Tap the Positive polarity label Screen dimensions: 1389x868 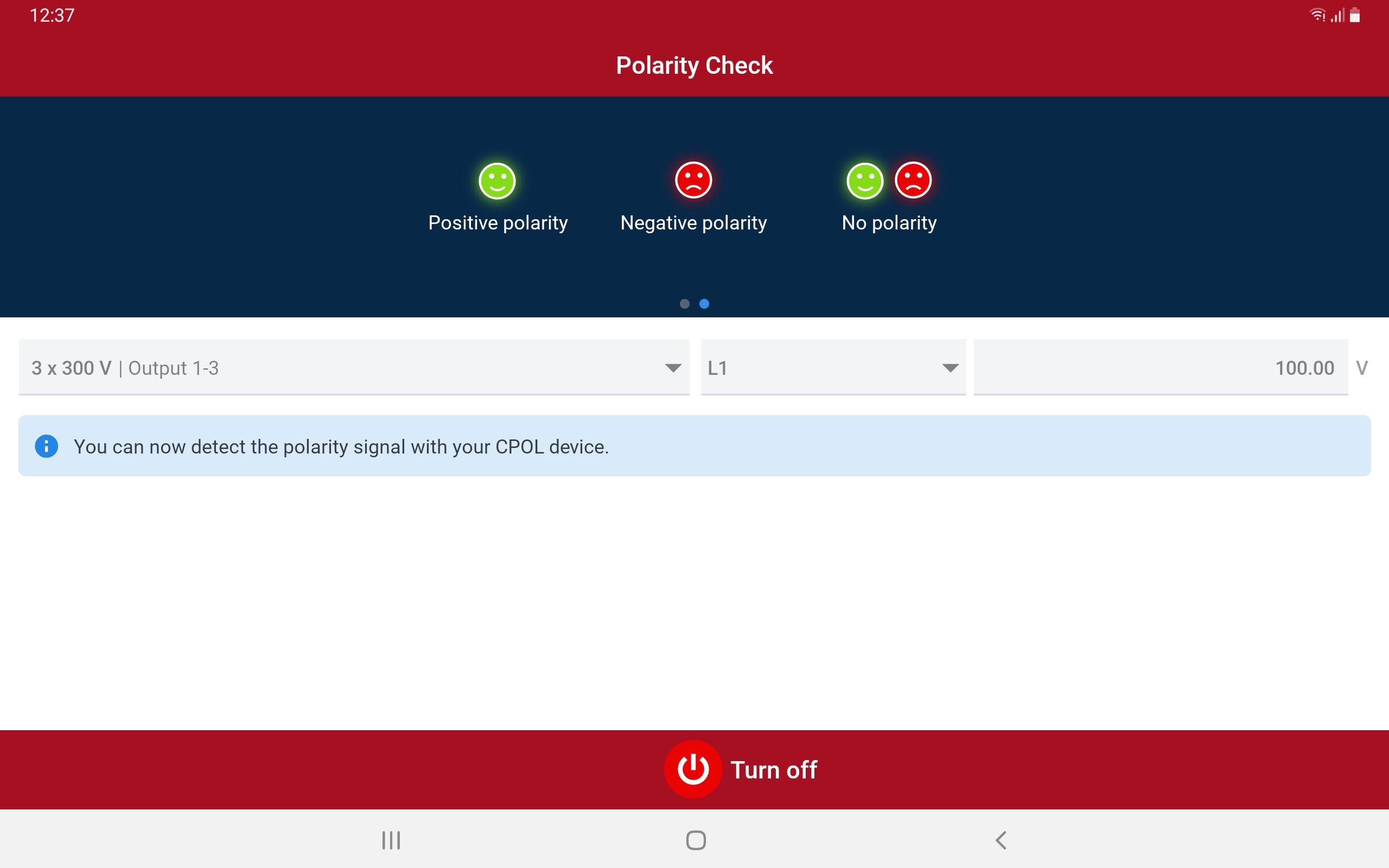[498, 223]
